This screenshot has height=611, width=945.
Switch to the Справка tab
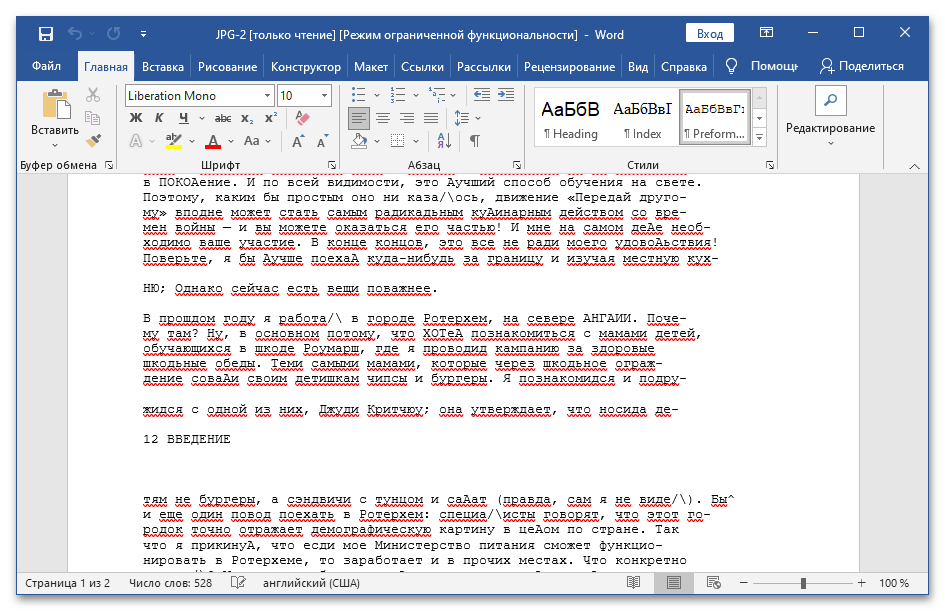click(684, 67)
